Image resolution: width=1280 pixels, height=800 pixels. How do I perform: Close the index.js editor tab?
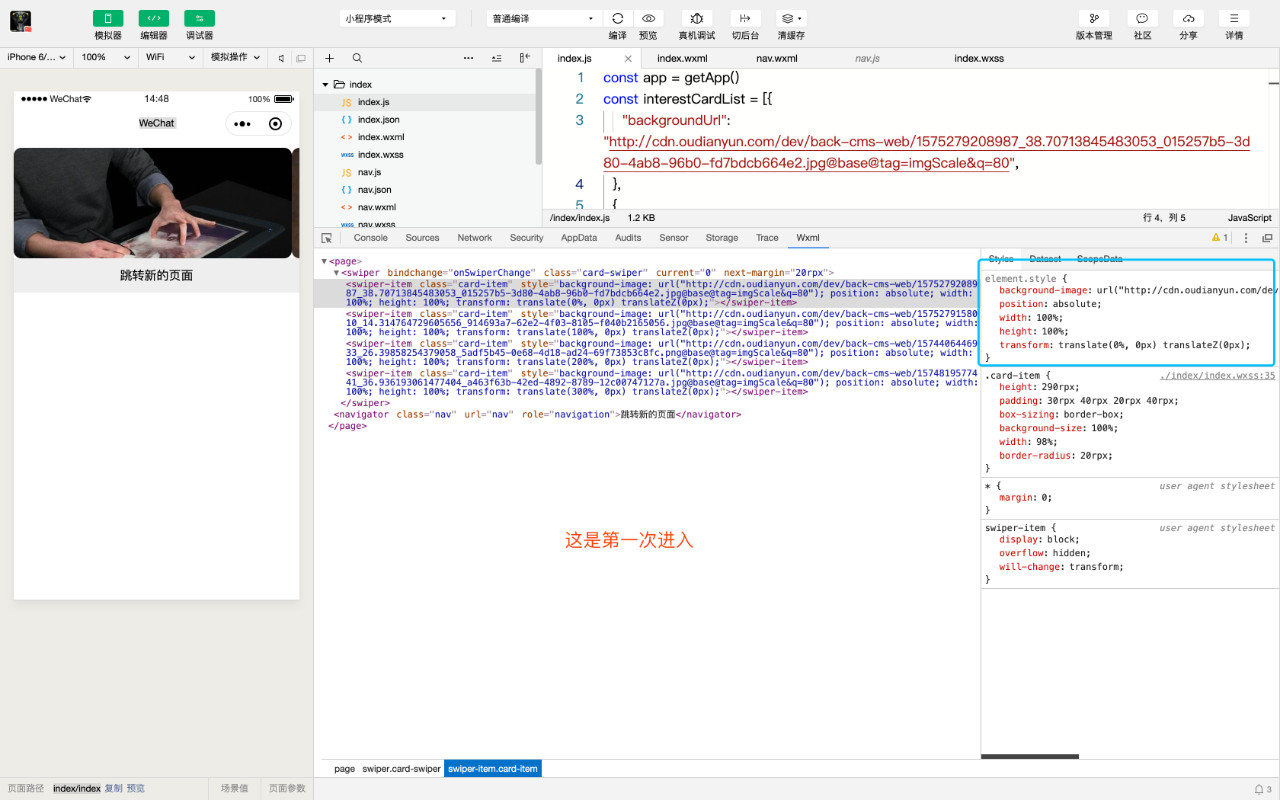[x=628, y=59]
